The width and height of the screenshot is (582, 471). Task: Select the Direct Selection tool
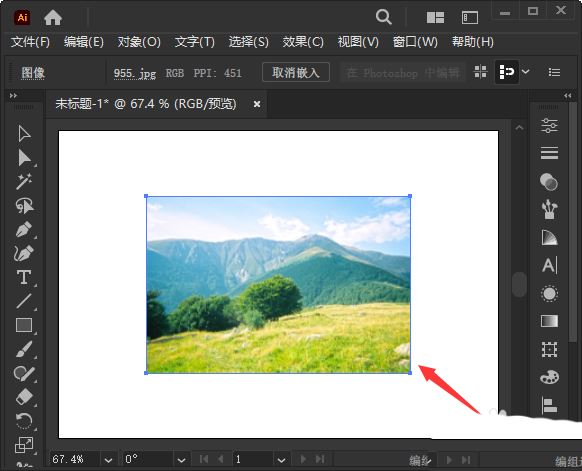24,158
